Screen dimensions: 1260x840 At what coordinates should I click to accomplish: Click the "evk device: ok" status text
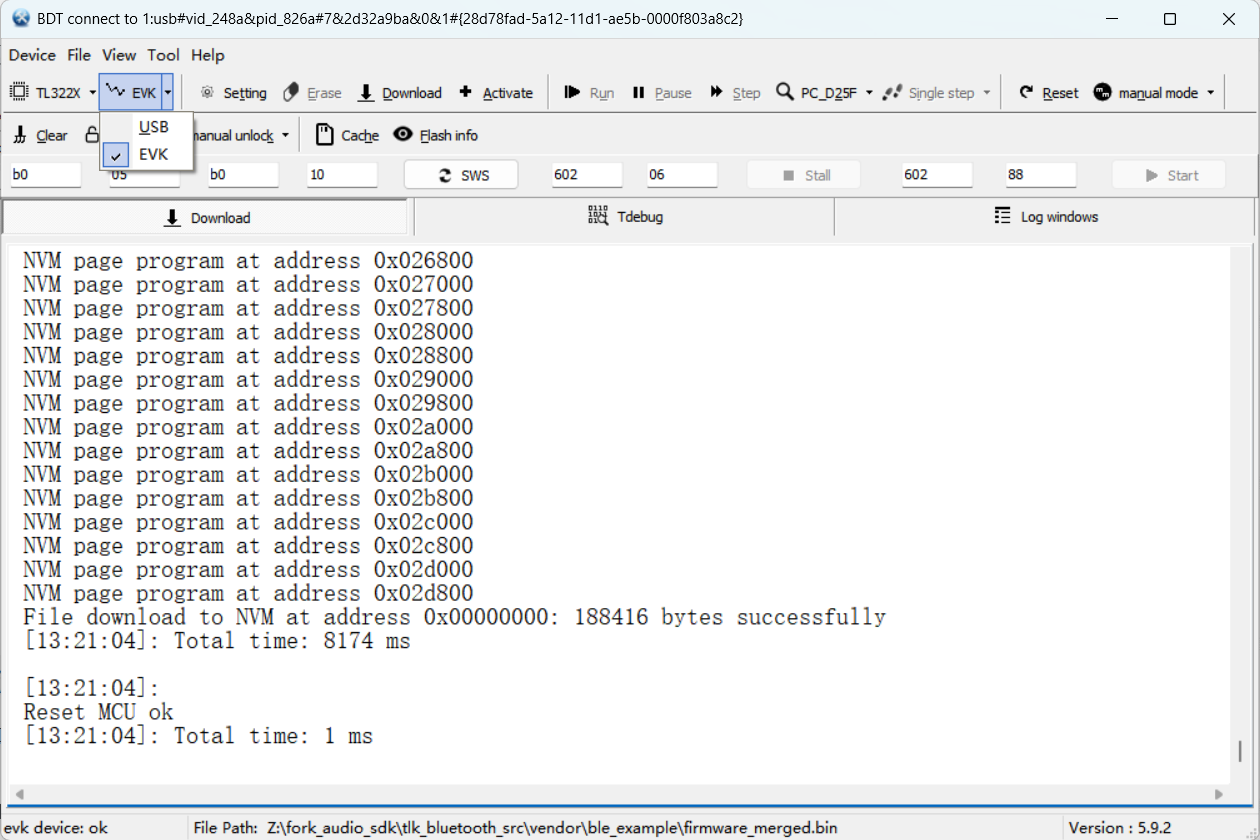coord(56,828)
